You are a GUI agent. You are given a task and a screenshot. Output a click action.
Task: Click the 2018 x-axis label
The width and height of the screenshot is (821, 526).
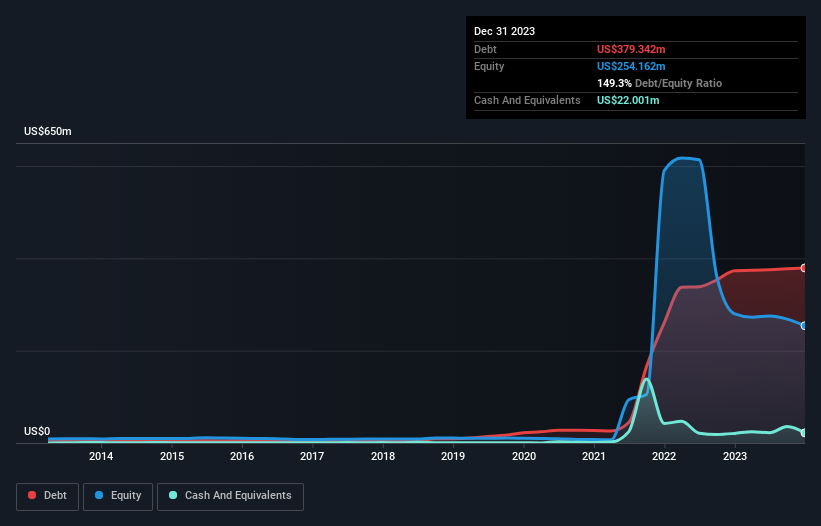point(383,456)
